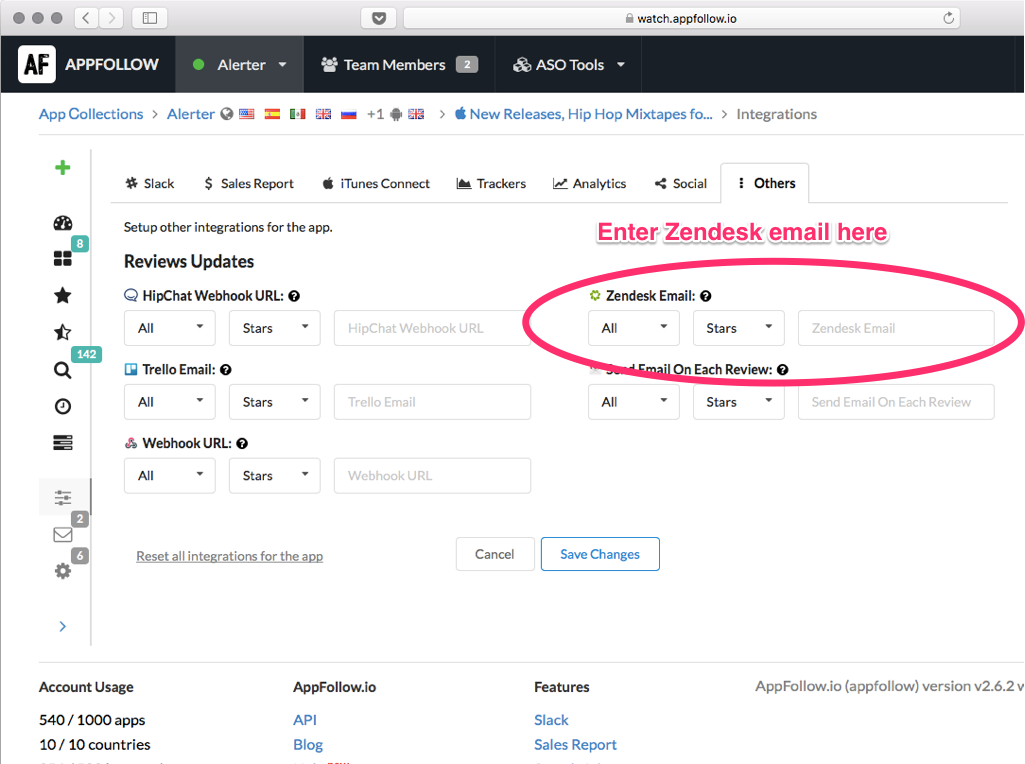Open the gear settings icon with badge 6
Viewport: 1025px width, 764px height.
(x=63, y=571)
